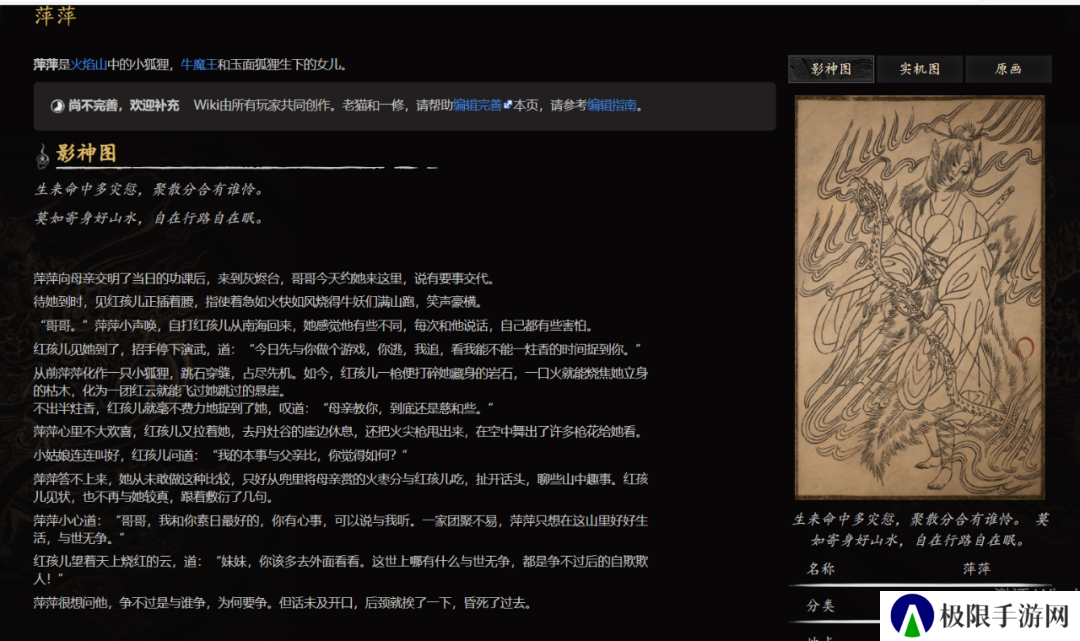1080x641 pixels.
Task: Switch to the 实机图 image tab
Action: coord(920,69)
